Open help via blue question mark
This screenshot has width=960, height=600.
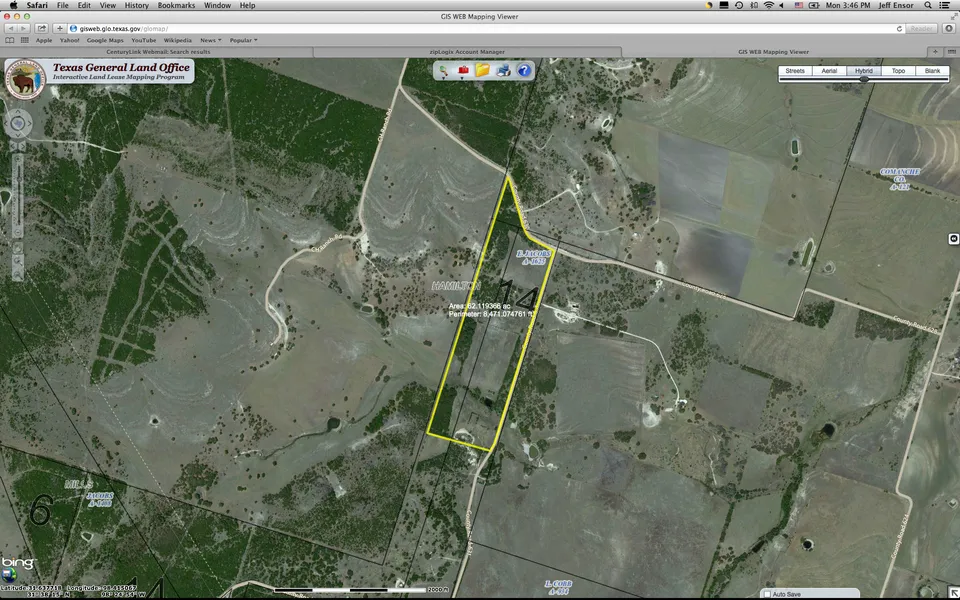[x=524, y=70]
